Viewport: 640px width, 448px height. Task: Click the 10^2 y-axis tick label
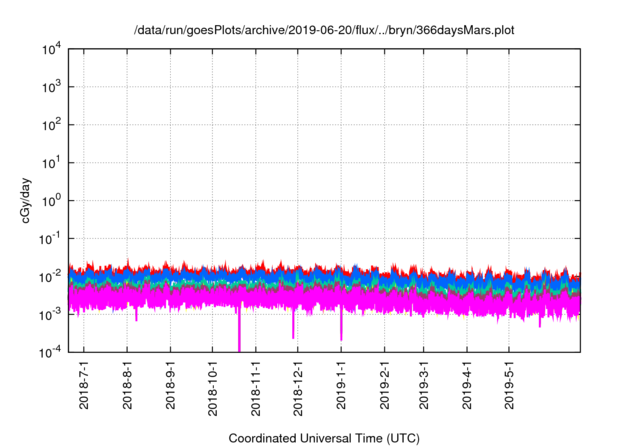[52, 125]
